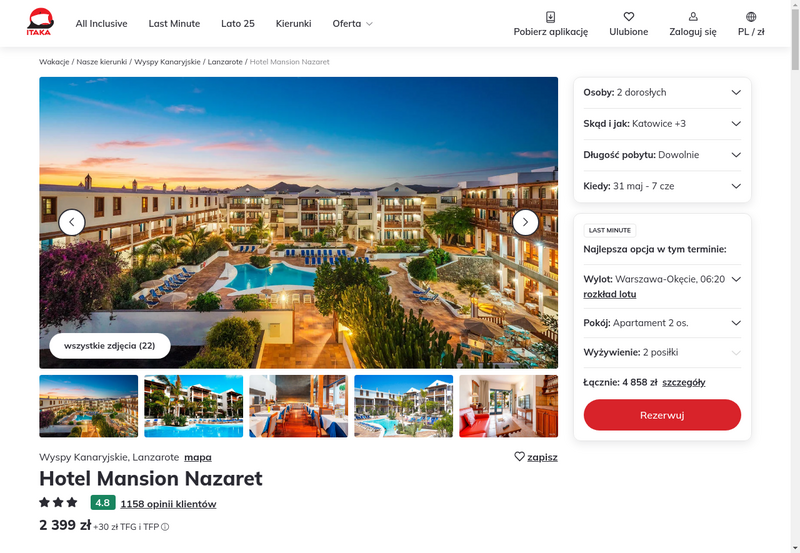Click the red Rezerwuj button
800x553 pixels.
pyautogui.click(x=662, y=415)
